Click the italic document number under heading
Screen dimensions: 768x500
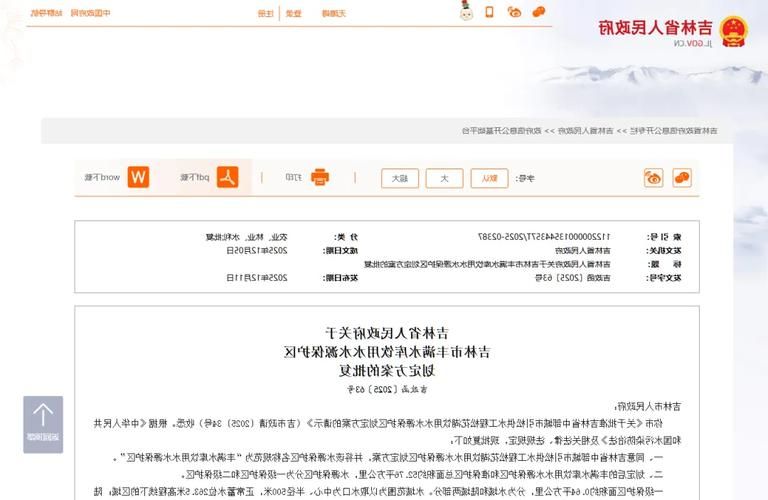387,389
